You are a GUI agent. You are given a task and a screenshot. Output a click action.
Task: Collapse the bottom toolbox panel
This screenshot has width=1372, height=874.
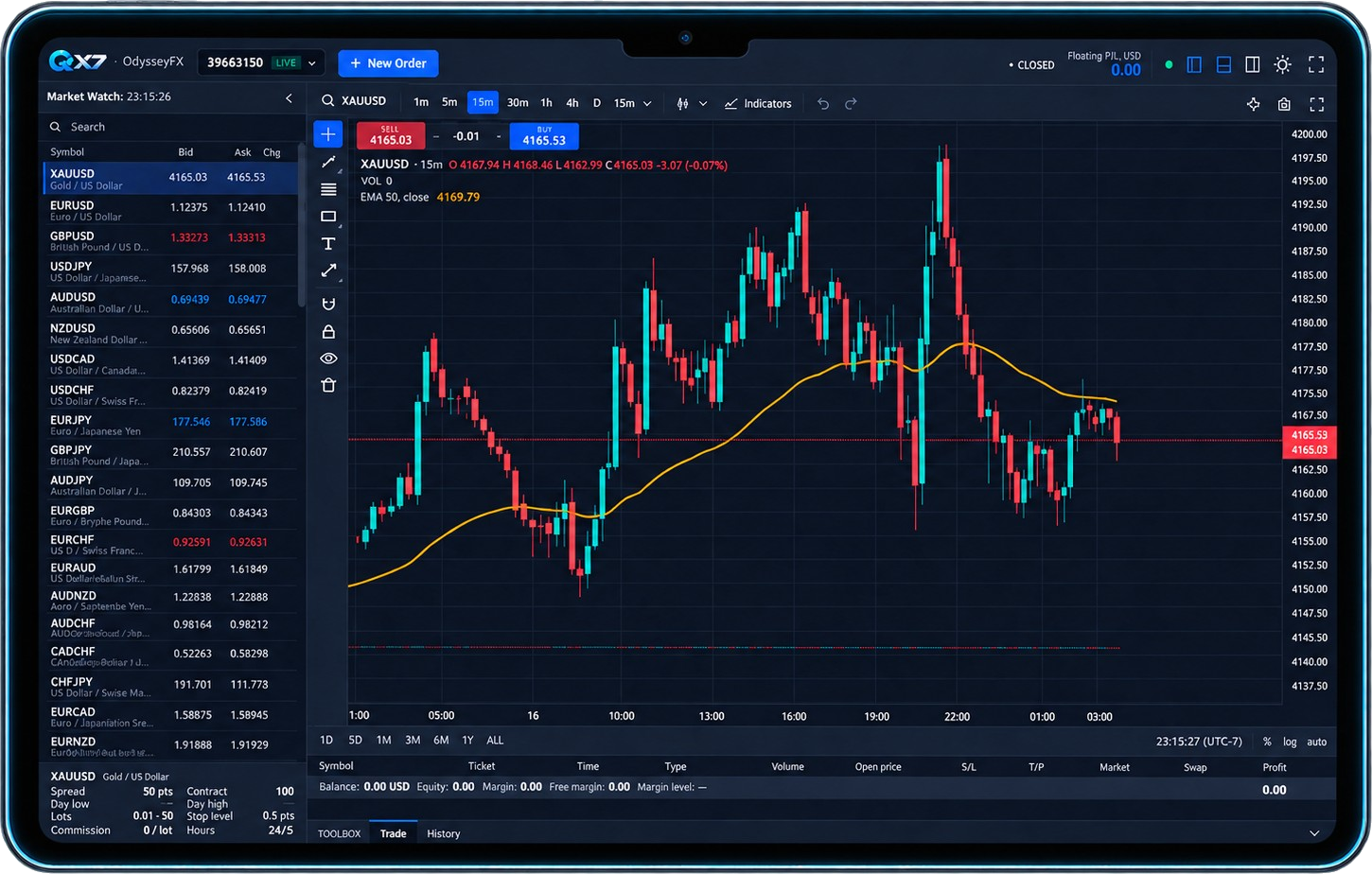[x=1314, y=833]
